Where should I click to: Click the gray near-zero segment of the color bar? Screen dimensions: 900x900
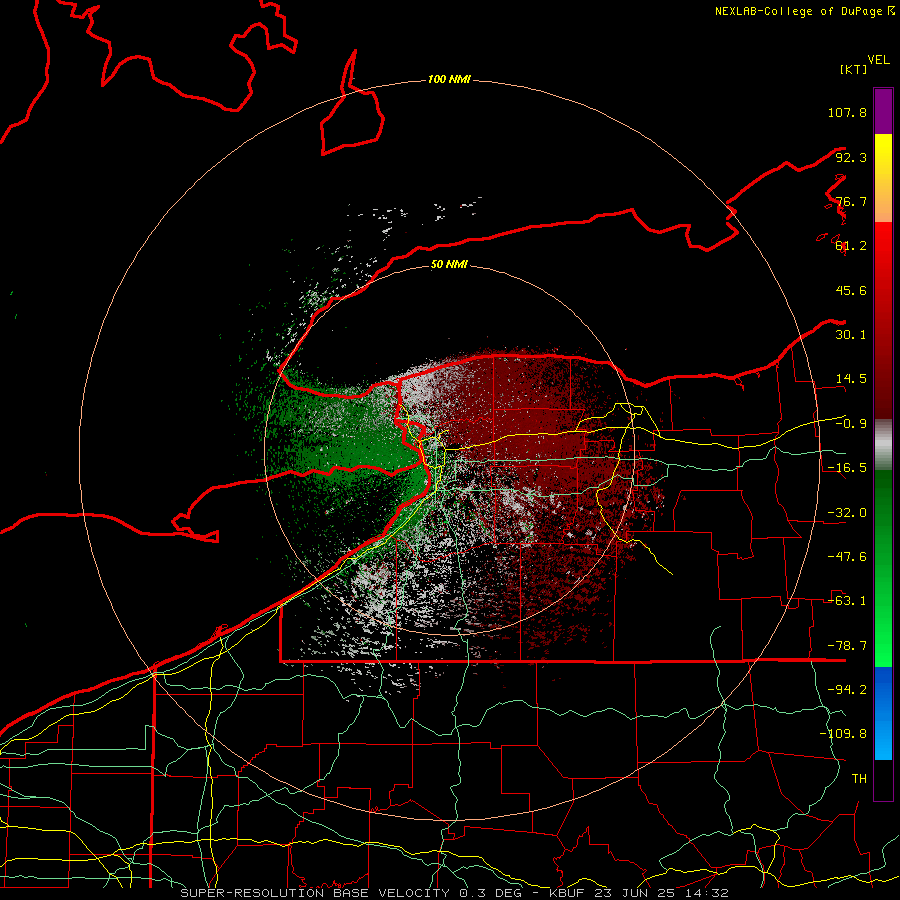883,444
